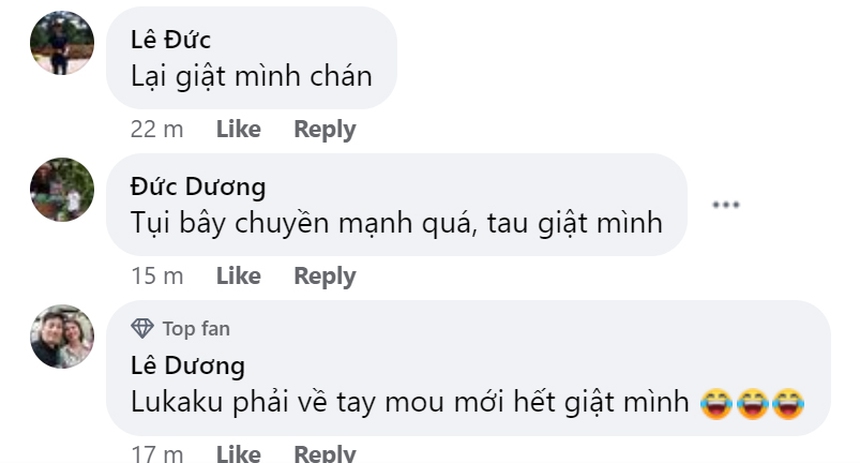Click the Top fan diamond badge icon

coord(143,328)
